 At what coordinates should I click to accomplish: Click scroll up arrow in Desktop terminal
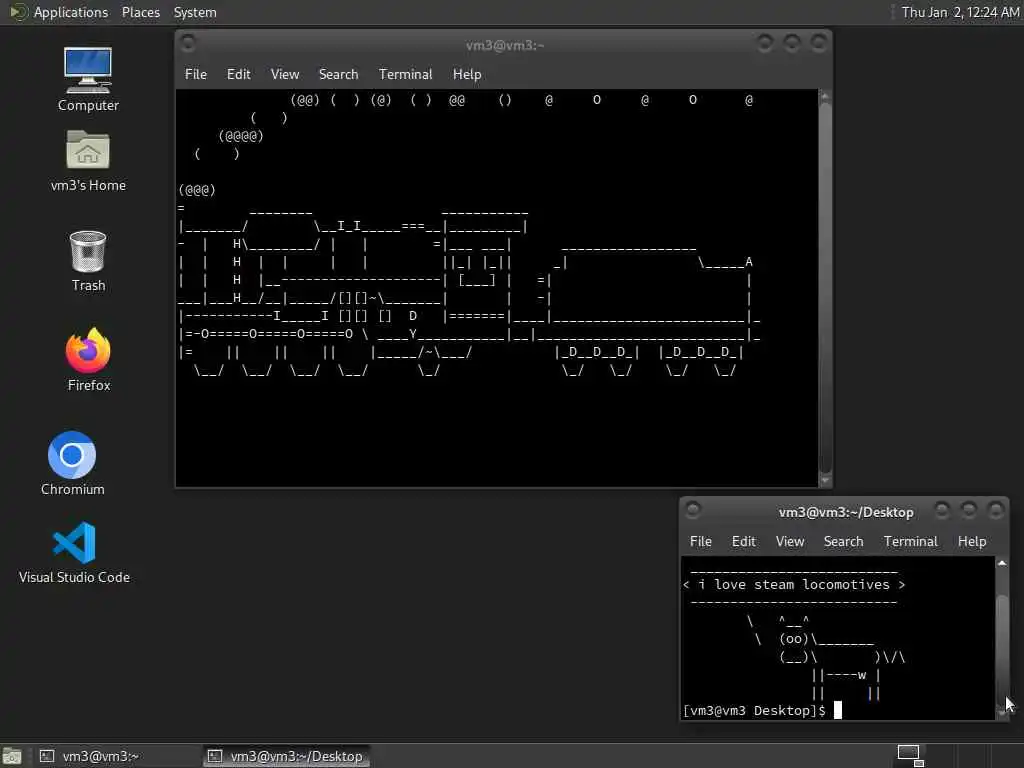(x=1002, y=563)
